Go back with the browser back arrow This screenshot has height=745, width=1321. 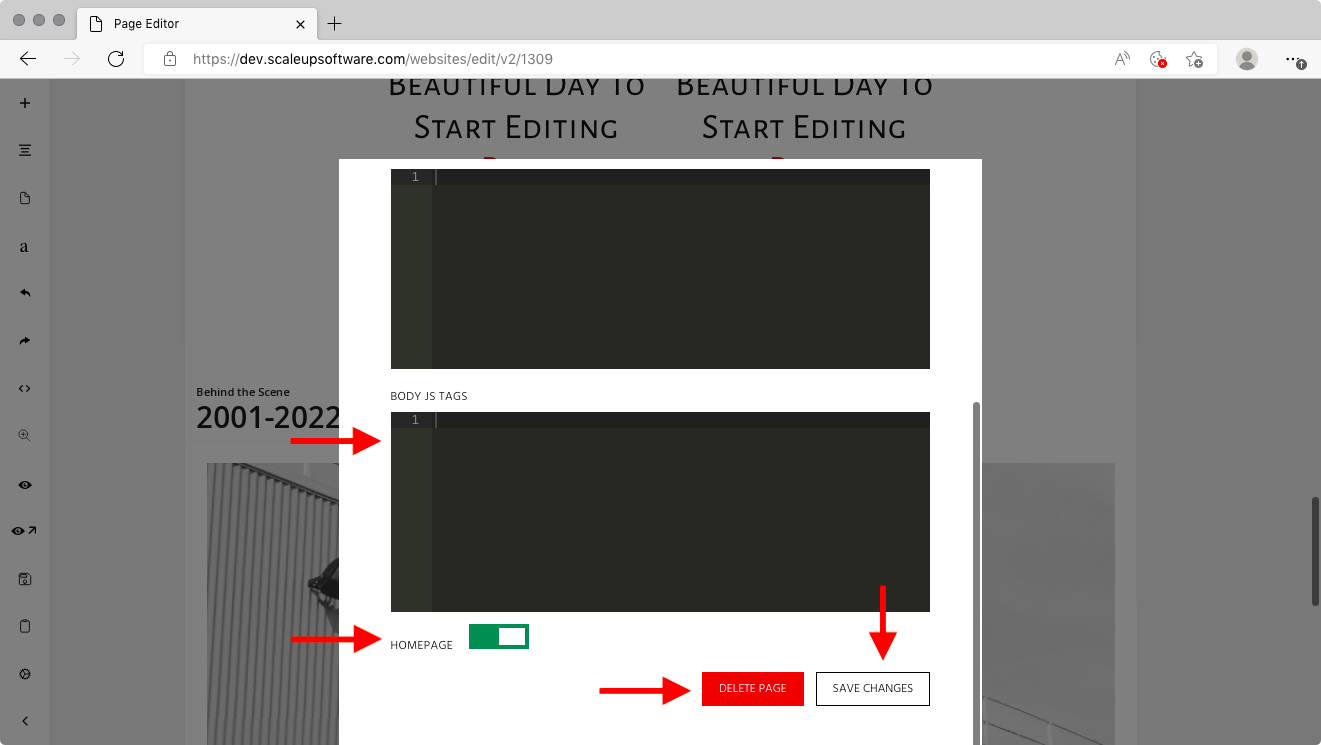[28, 59]
